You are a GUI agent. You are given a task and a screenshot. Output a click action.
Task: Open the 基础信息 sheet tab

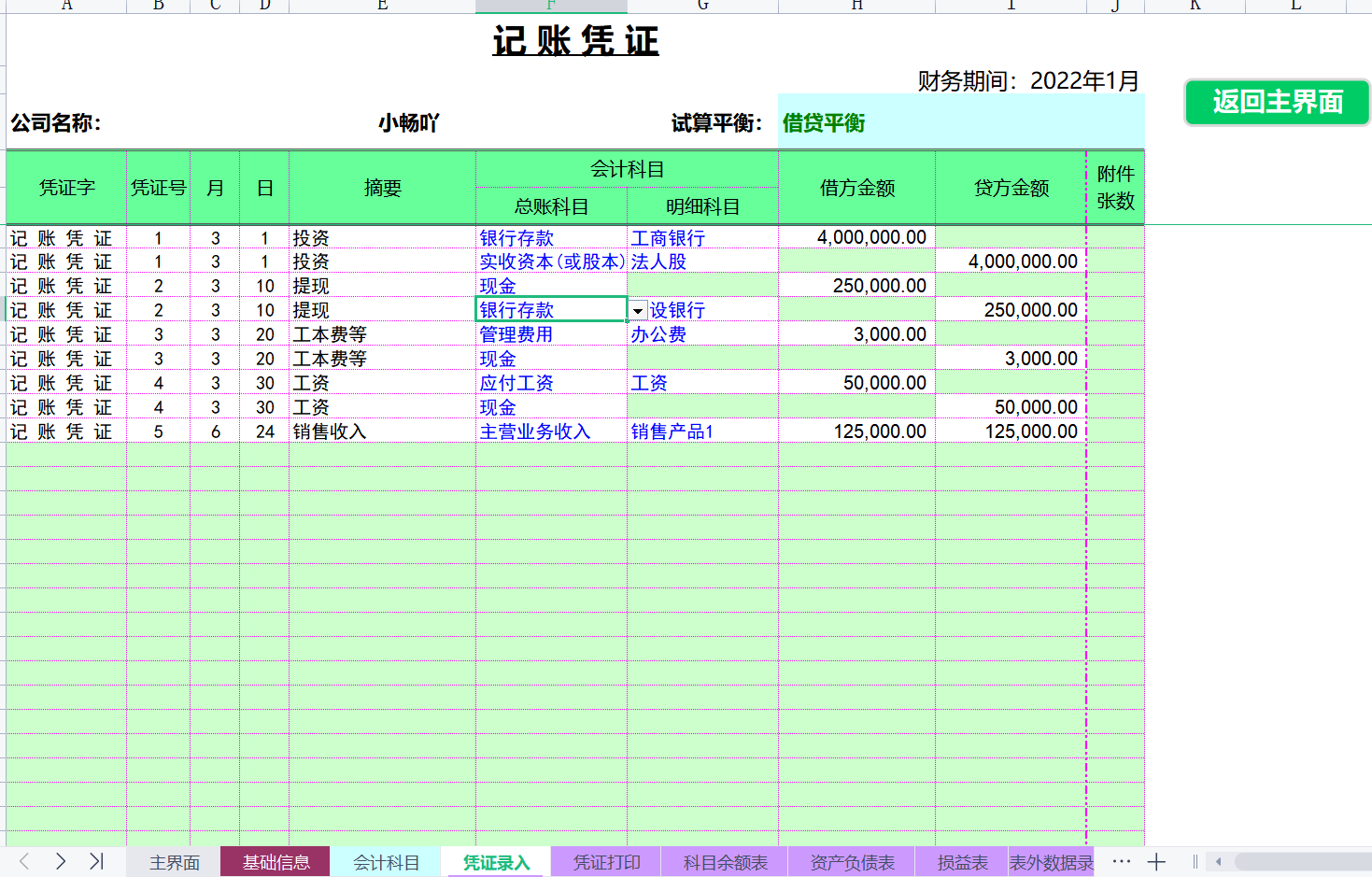click(x=276, y=861)
